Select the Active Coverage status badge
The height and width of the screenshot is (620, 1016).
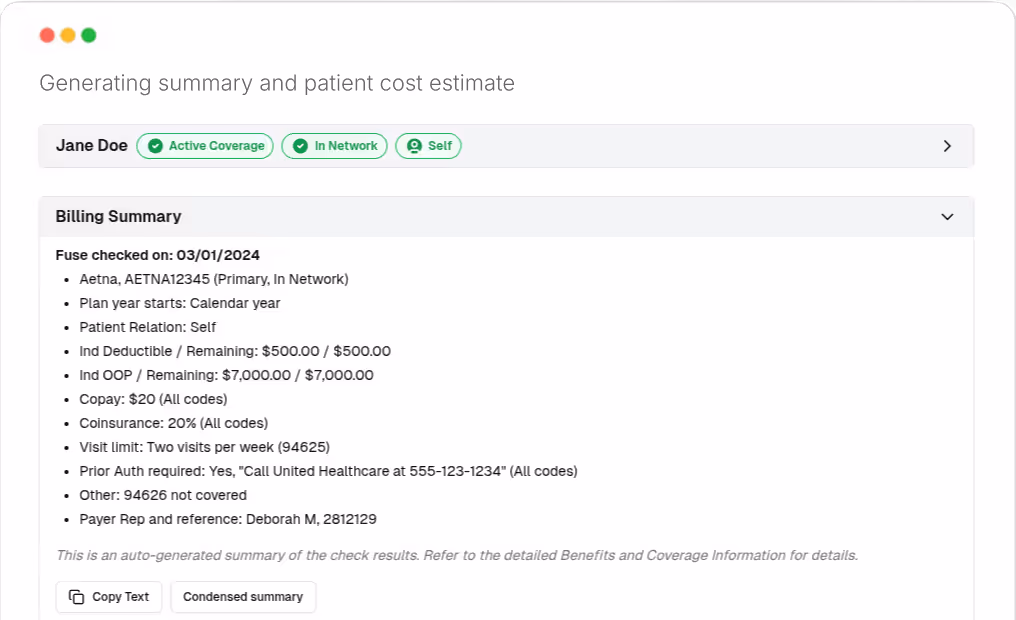204,145
